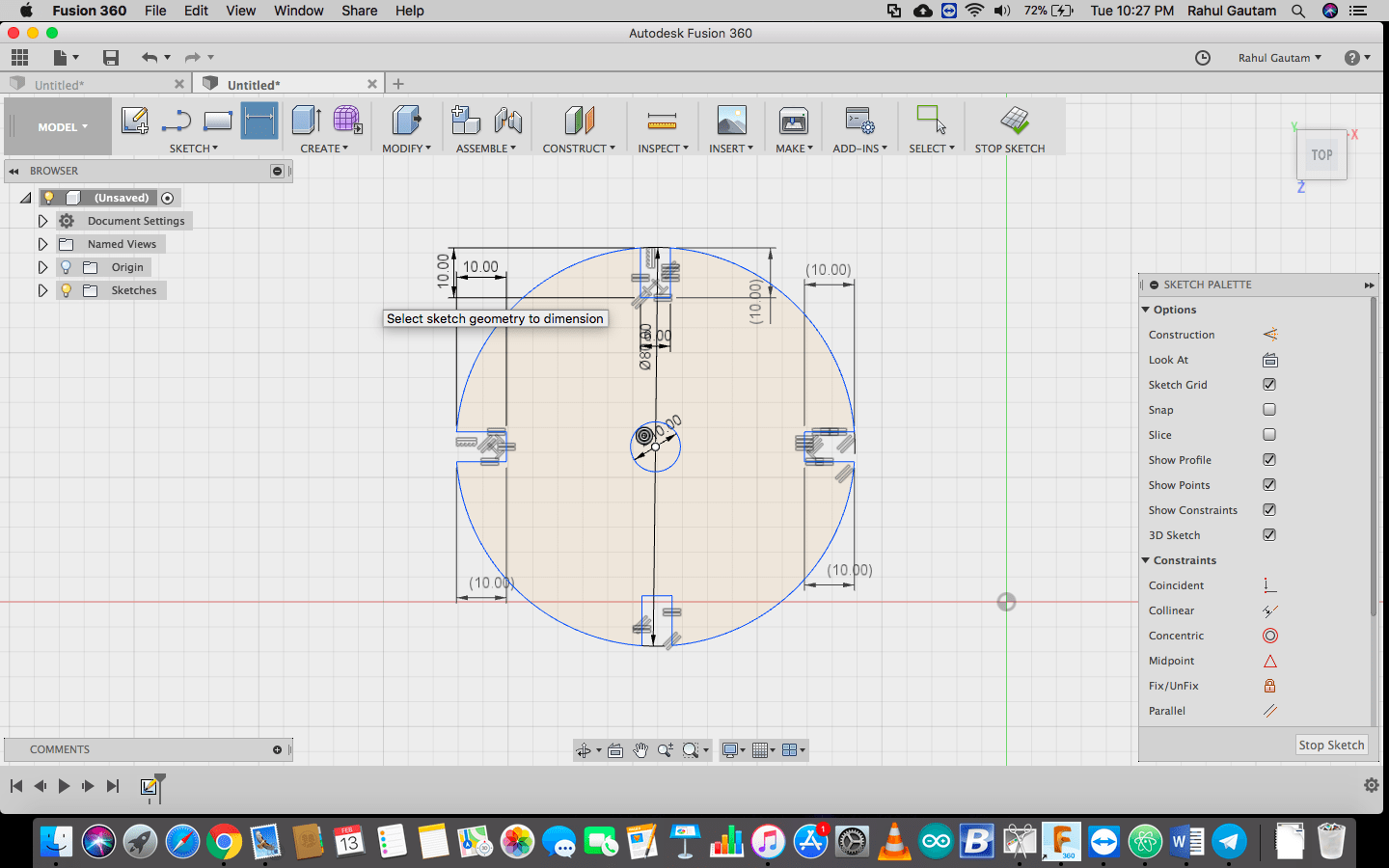
Task: Toggle the Show Points checkbox
Action: point(1269,485)
